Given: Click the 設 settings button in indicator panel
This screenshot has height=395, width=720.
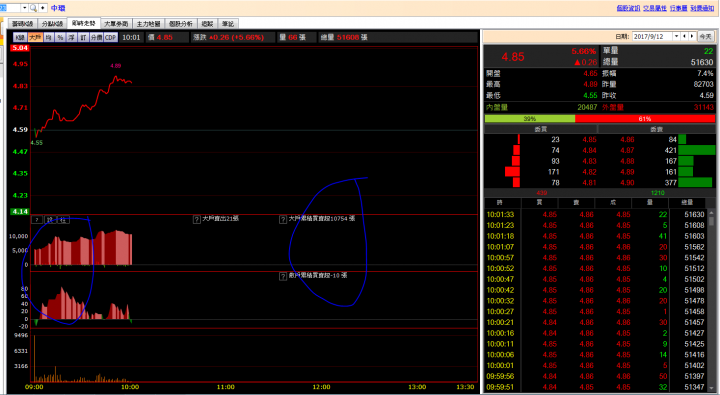Looking at the screenshot, I should click(50, 220).
